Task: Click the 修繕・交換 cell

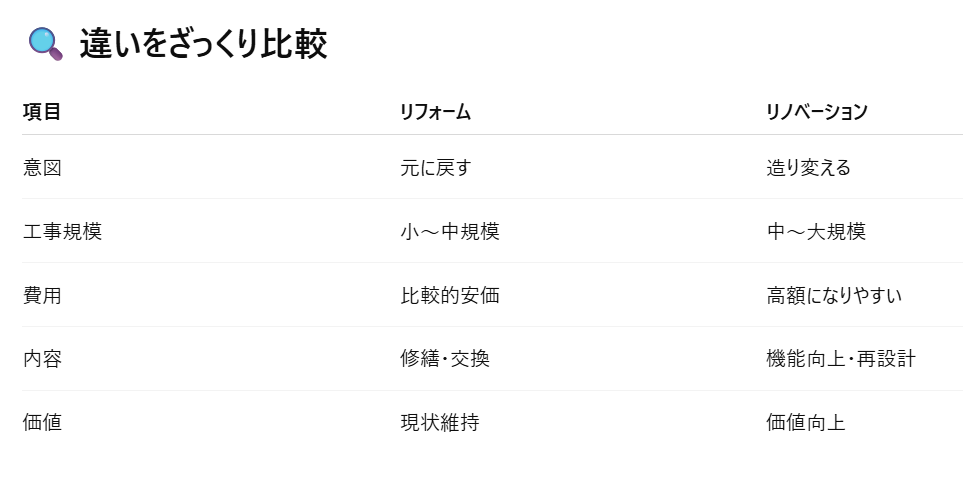Action: coord(444,358)
